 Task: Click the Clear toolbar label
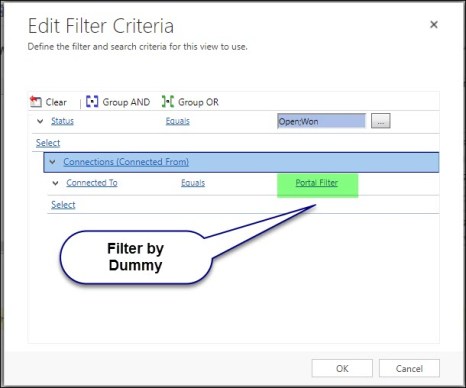(56, 102)
